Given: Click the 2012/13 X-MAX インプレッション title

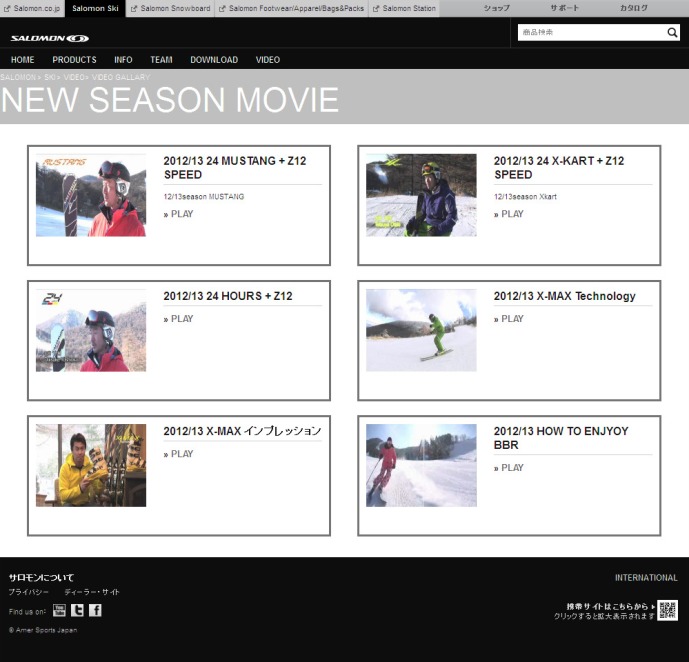Looking at the screenshot, I should tap(242, 431).
